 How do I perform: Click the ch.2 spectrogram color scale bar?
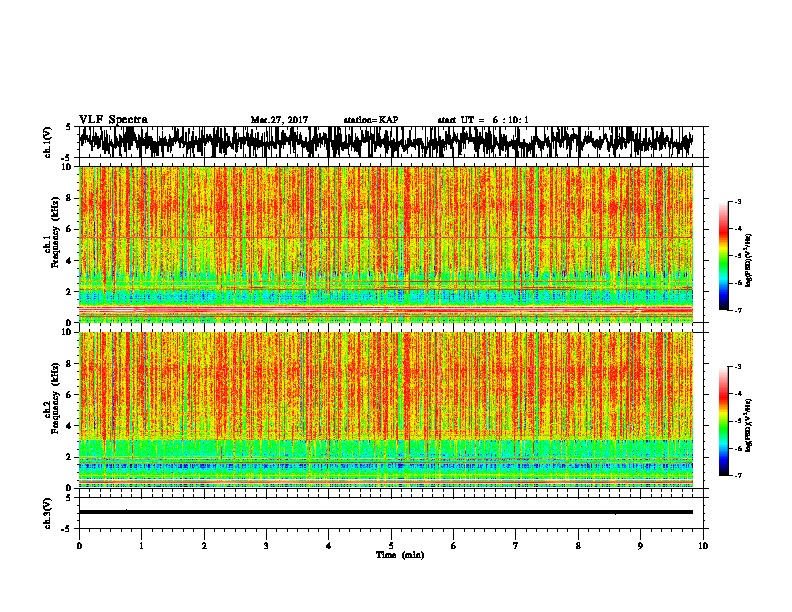[x=723, y=421]
